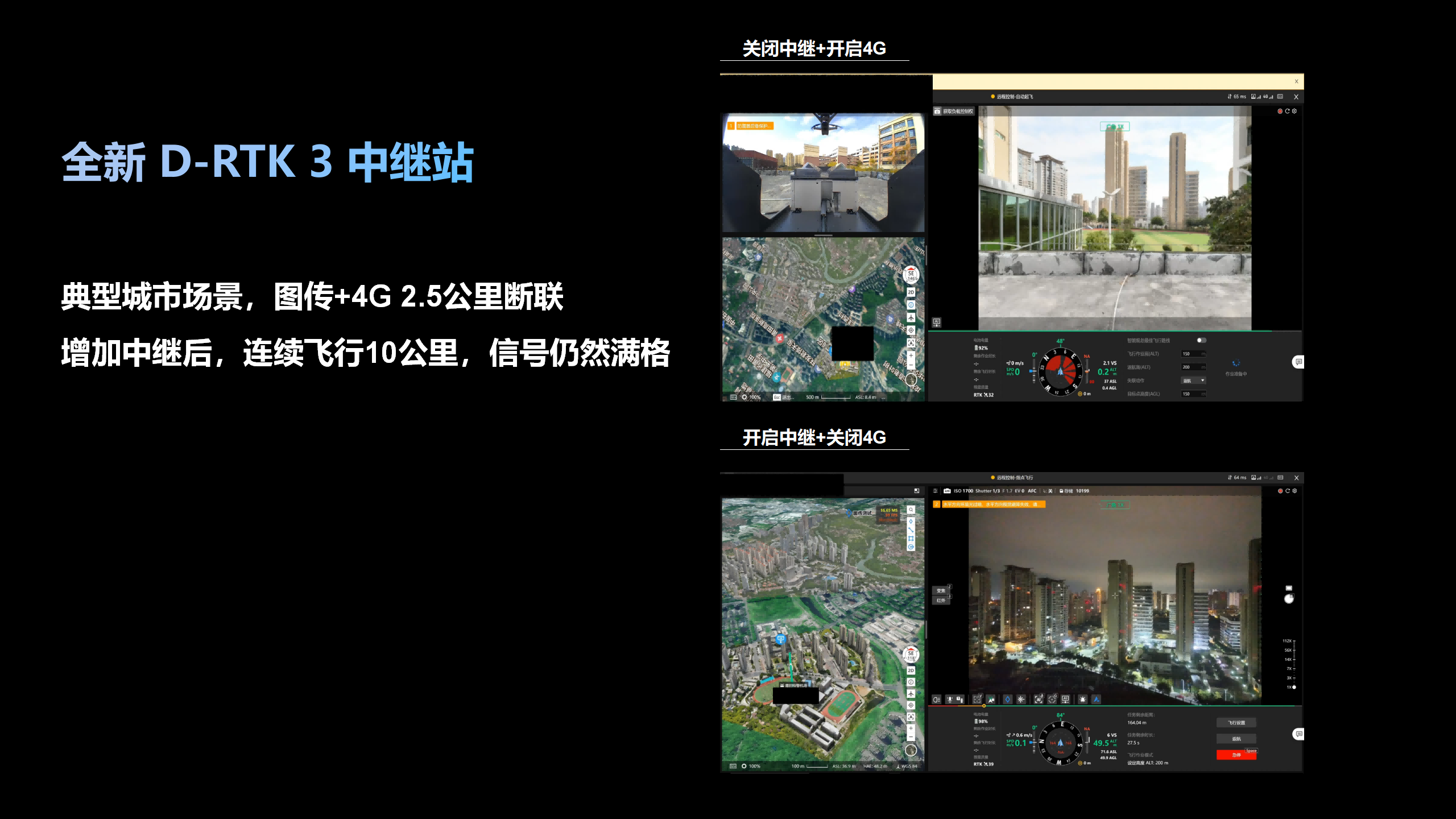This screenshot has width=1456, height=819.
Task: Click the AI screen icon in daytime view
Action: (937, 322)
